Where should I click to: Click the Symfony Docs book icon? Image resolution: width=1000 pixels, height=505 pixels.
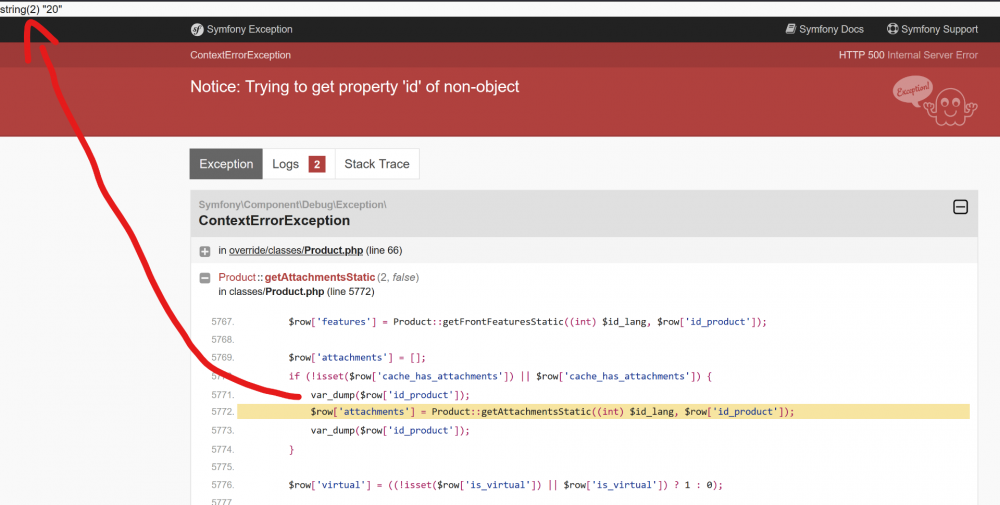point(791,29)
